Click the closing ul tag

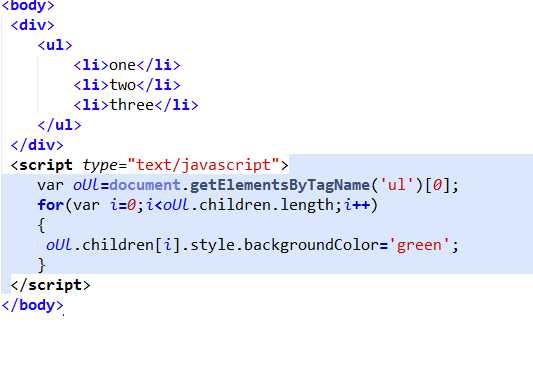(x=59, y=125)
